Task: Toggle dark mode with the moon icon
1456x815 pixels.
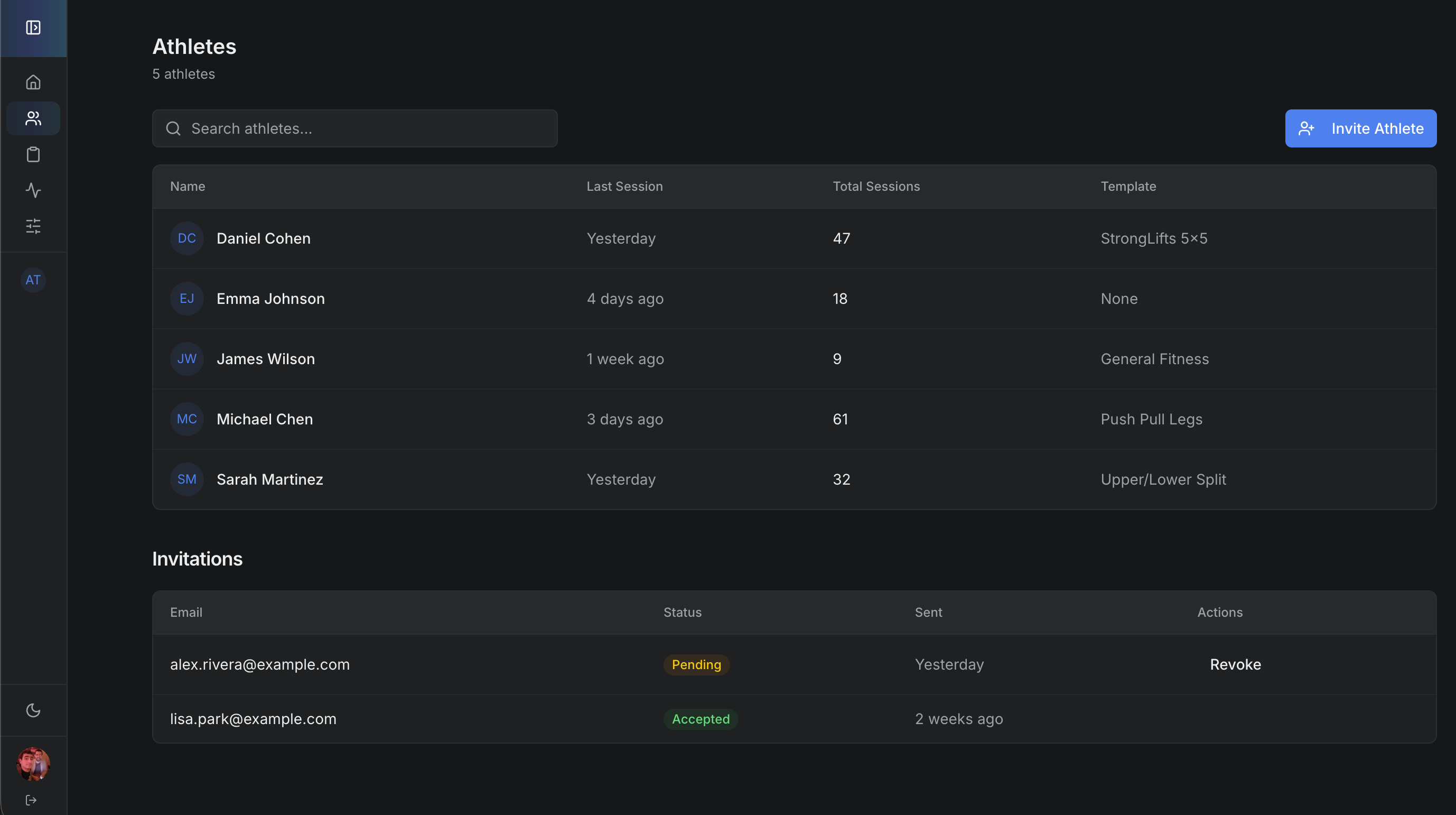Action: [33, 710]
